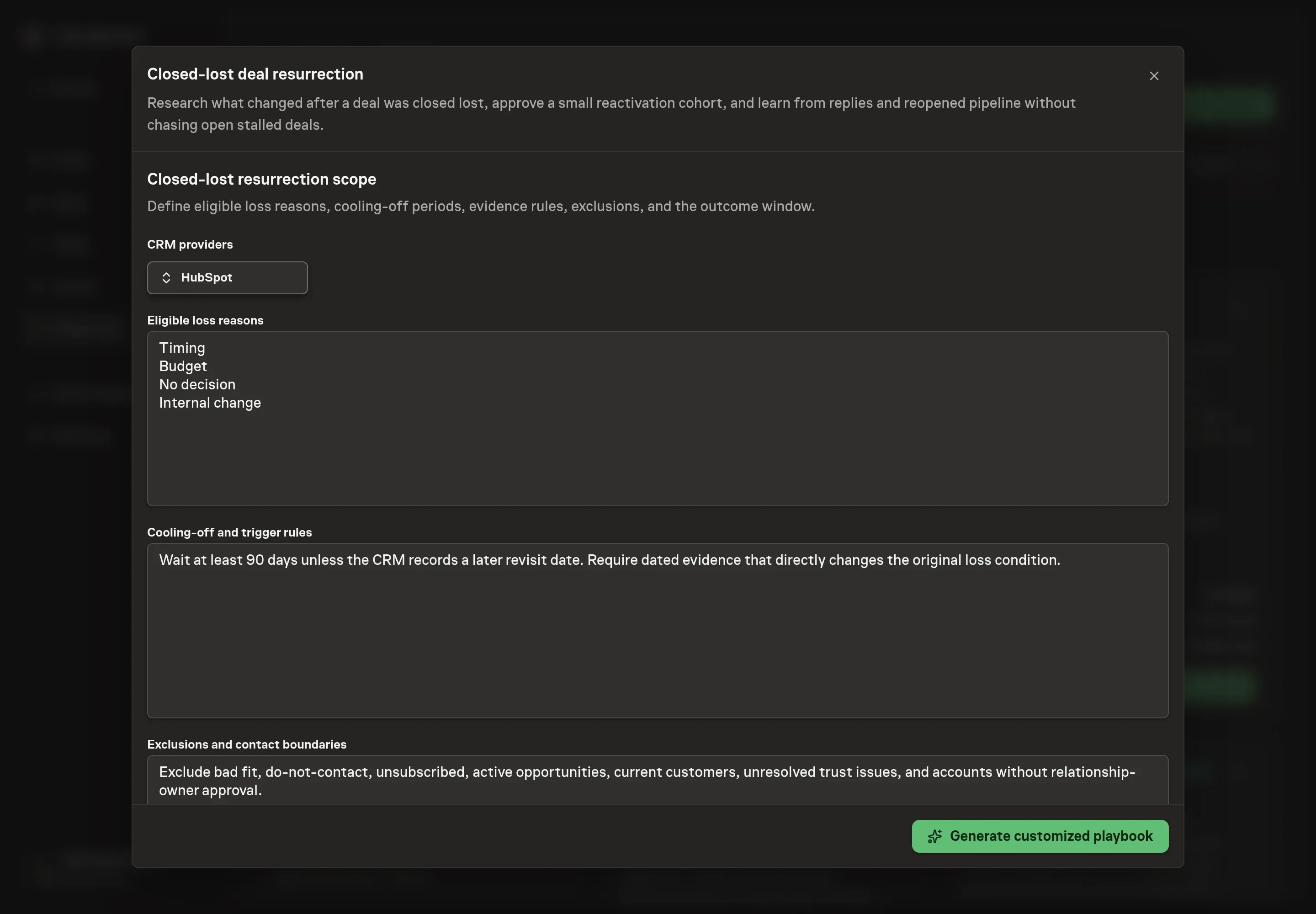Click the "Internal change" loss reason line
The image size is (1316, 914).
pos(210,403)
